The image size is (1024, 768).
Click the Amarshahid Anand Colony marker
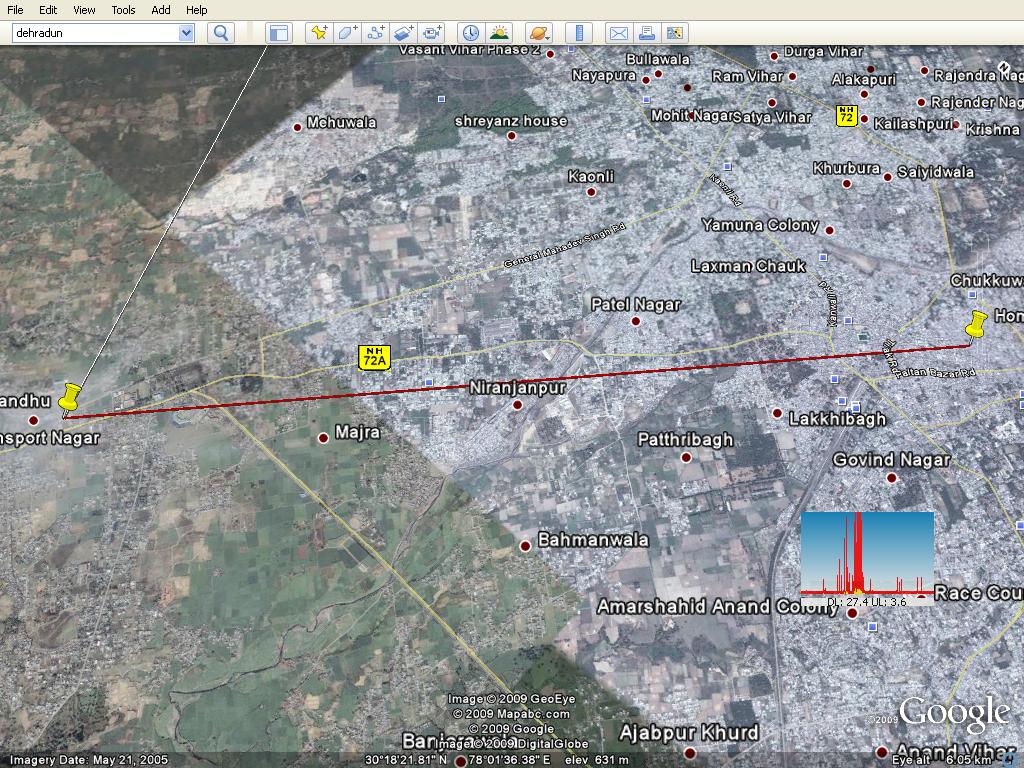(x=852, y=613)
